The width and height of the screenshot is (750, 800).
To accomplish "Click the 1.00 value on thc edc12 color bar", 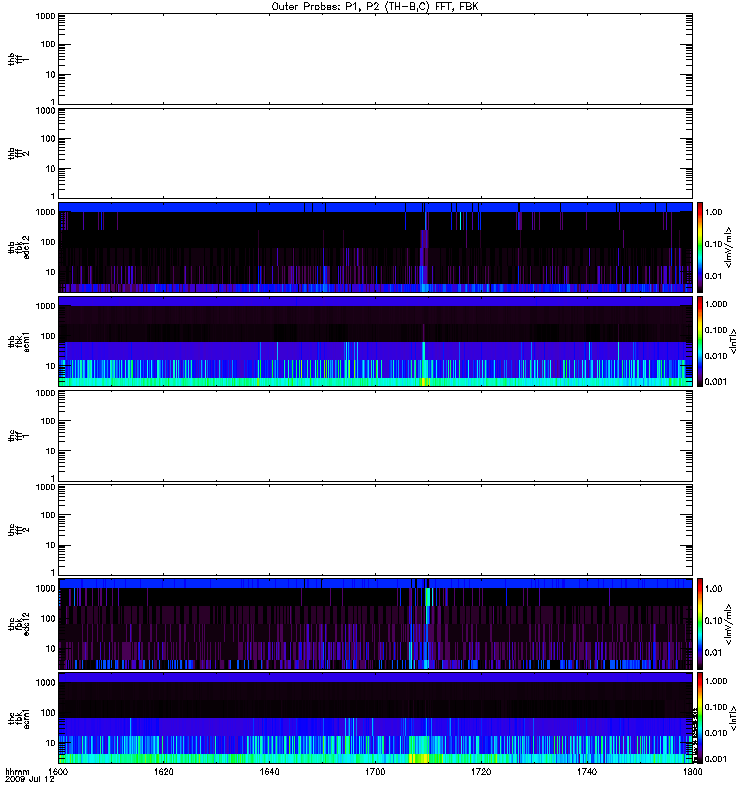I will click(713, 589).
